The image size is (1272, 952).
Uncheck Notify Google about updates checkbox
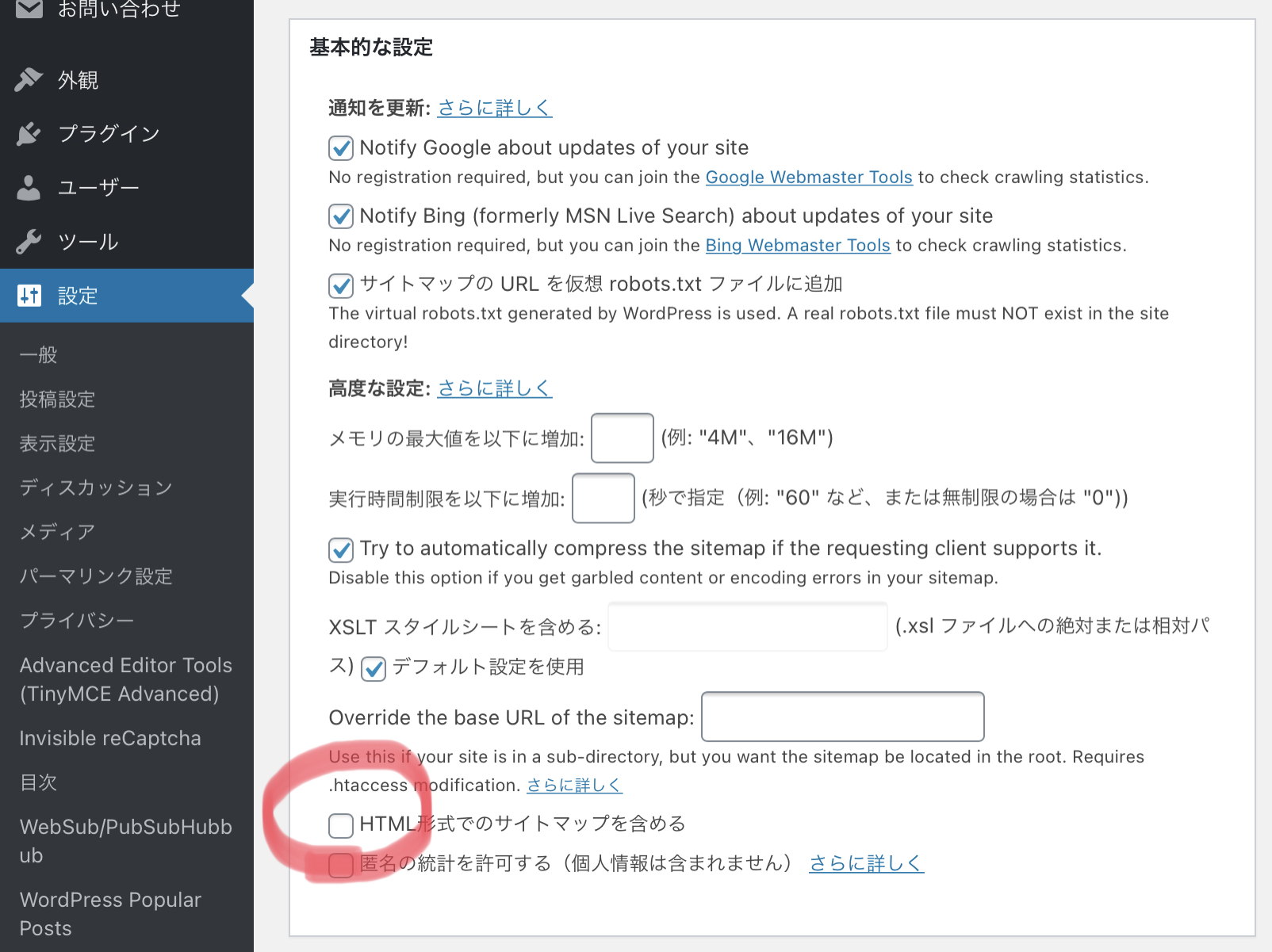[x=341, y=148]
